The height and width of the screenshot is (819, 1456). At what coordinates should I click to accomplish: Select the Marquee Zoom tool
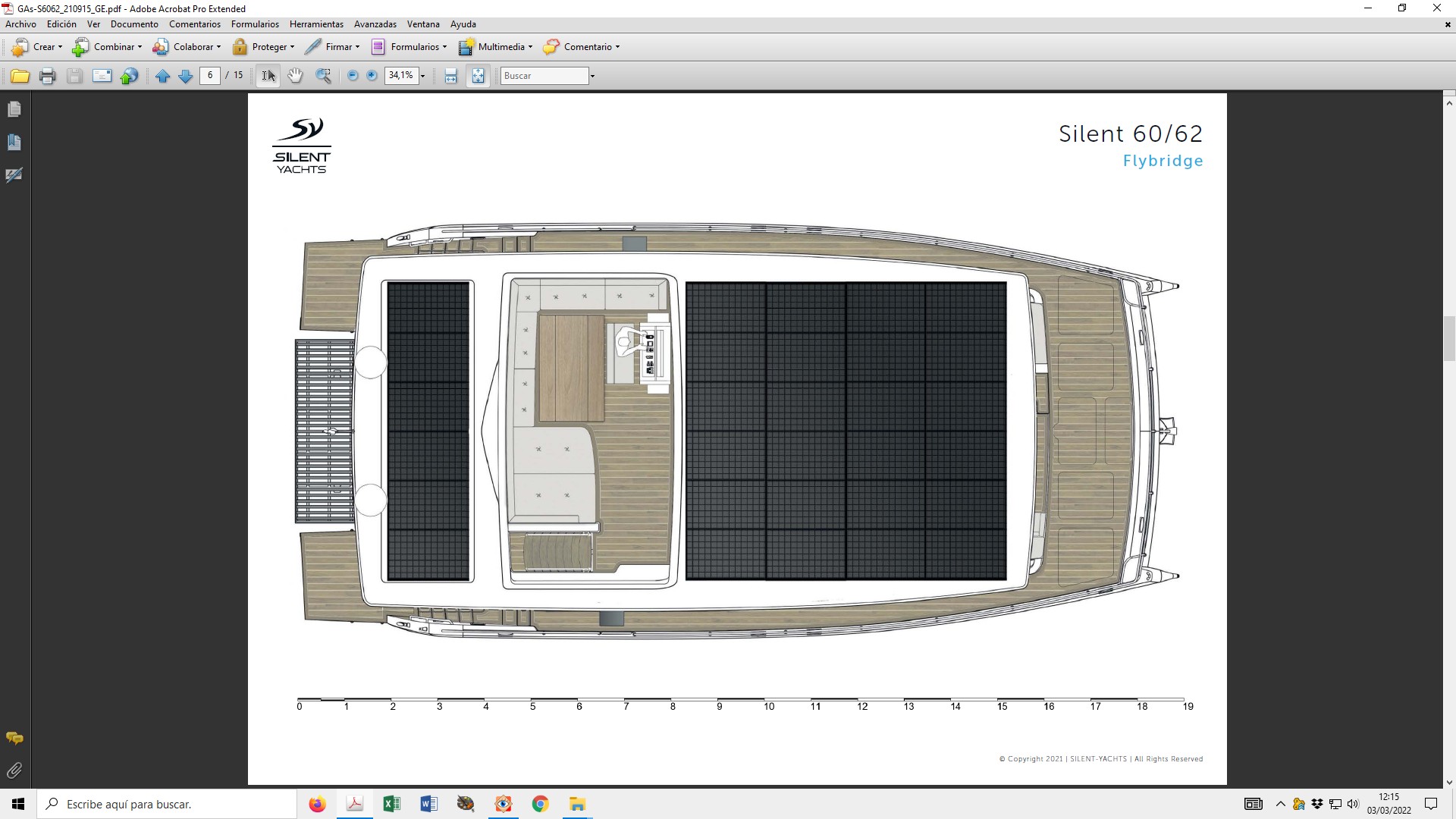click(324, 76)
